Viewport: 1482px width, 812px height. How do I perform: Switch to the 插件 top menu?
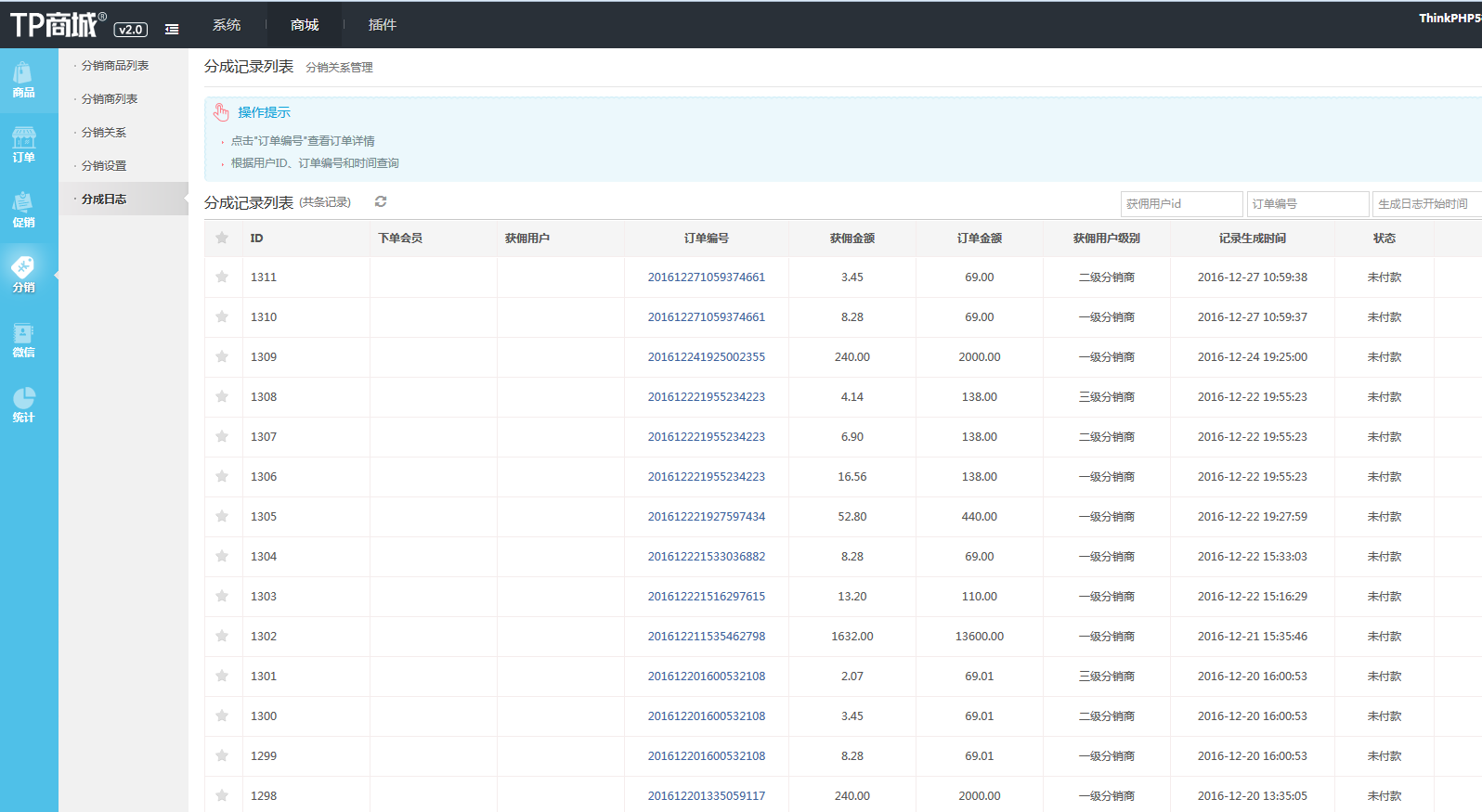tap(382, 25)
